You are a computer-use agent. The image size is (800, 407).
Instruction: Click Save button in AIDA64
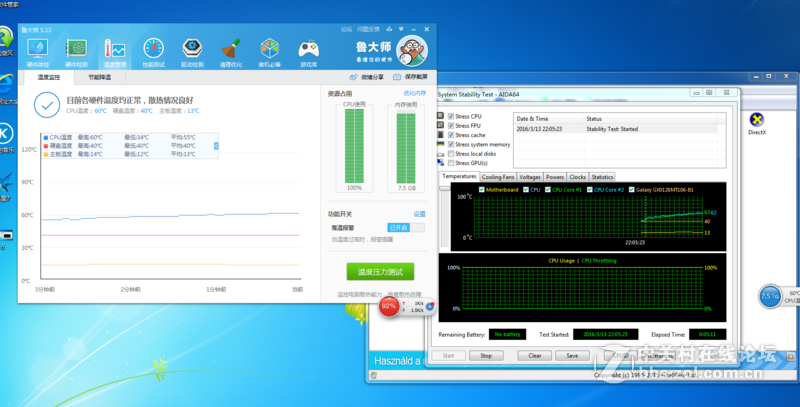tap(572, 355)
